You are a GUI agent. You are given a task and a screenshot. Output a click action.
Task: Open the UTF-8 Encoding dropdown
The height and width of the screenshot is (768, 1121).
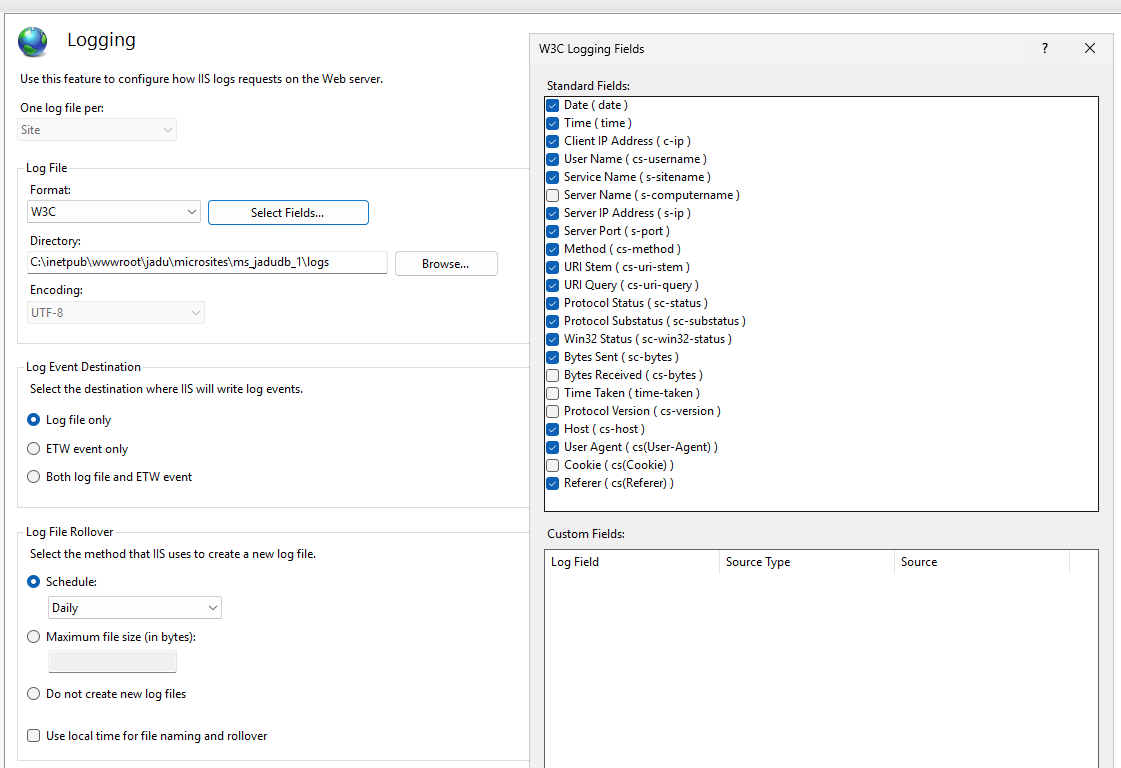coord(116,312)
